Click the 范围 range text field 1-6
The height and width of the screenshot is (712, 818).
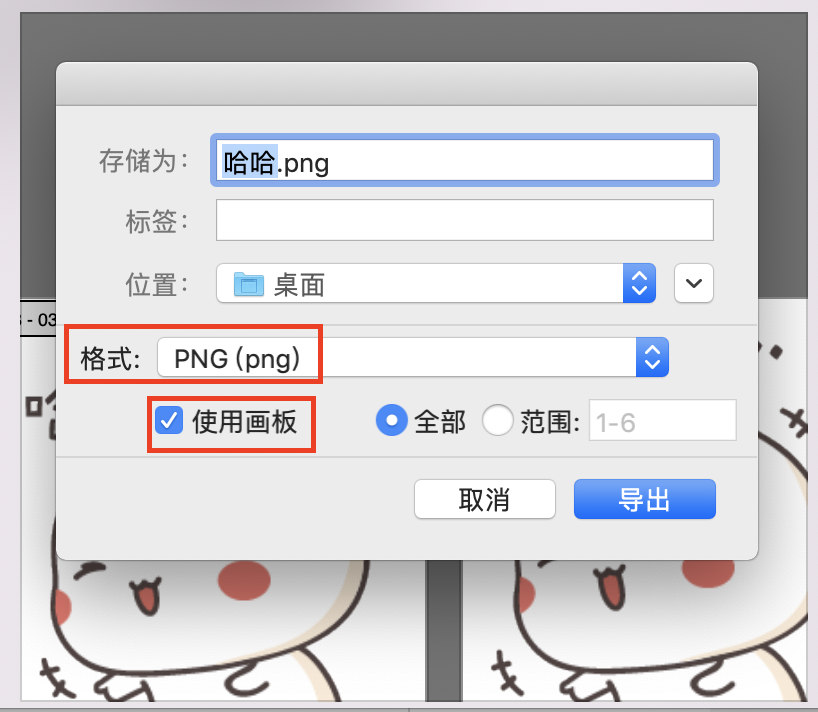tap(663, 420)
